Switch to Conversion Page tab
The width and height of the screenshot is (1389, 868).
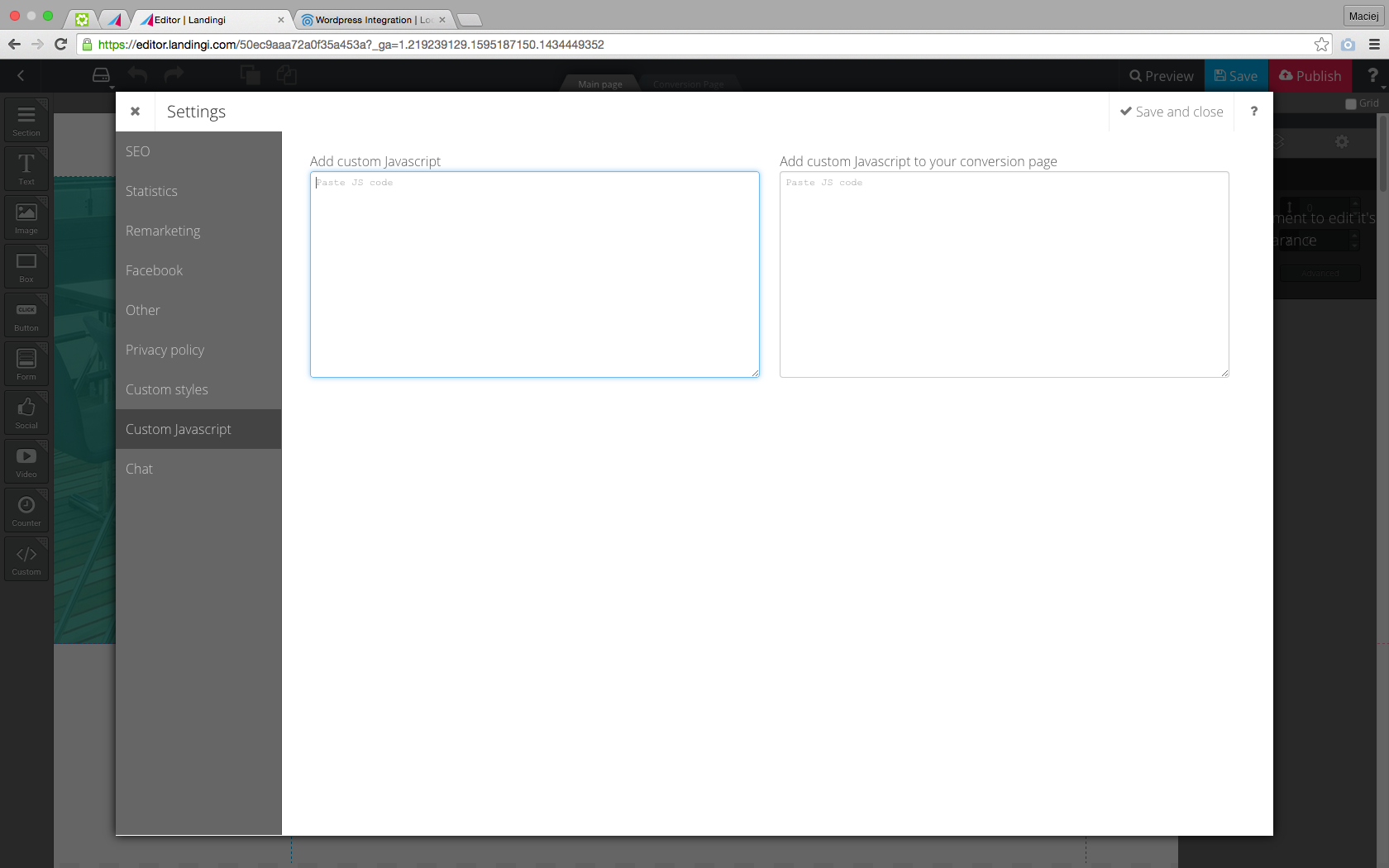pos(688,83)
